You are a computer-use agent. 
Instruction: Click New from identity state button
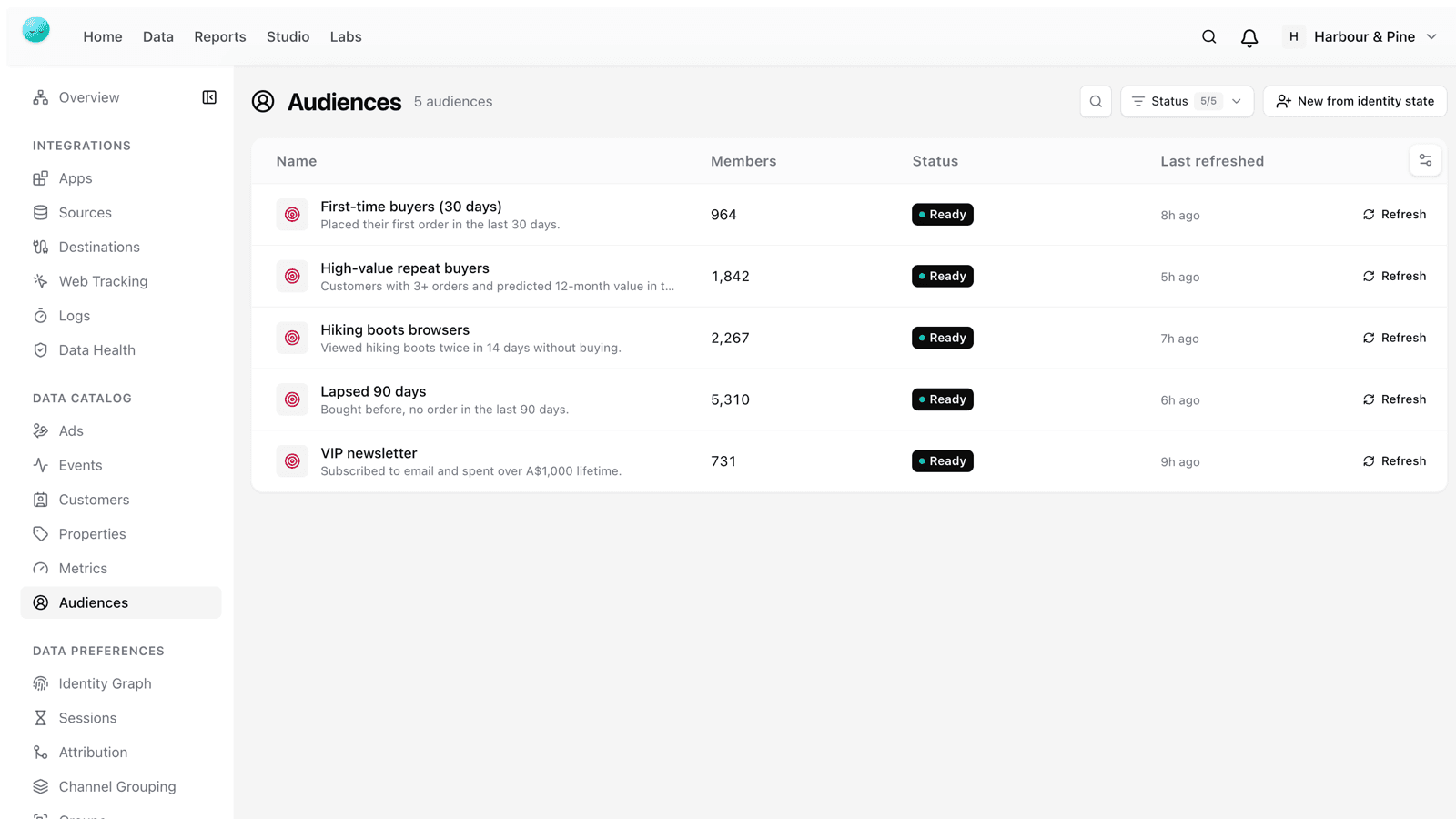[1354, 101]
